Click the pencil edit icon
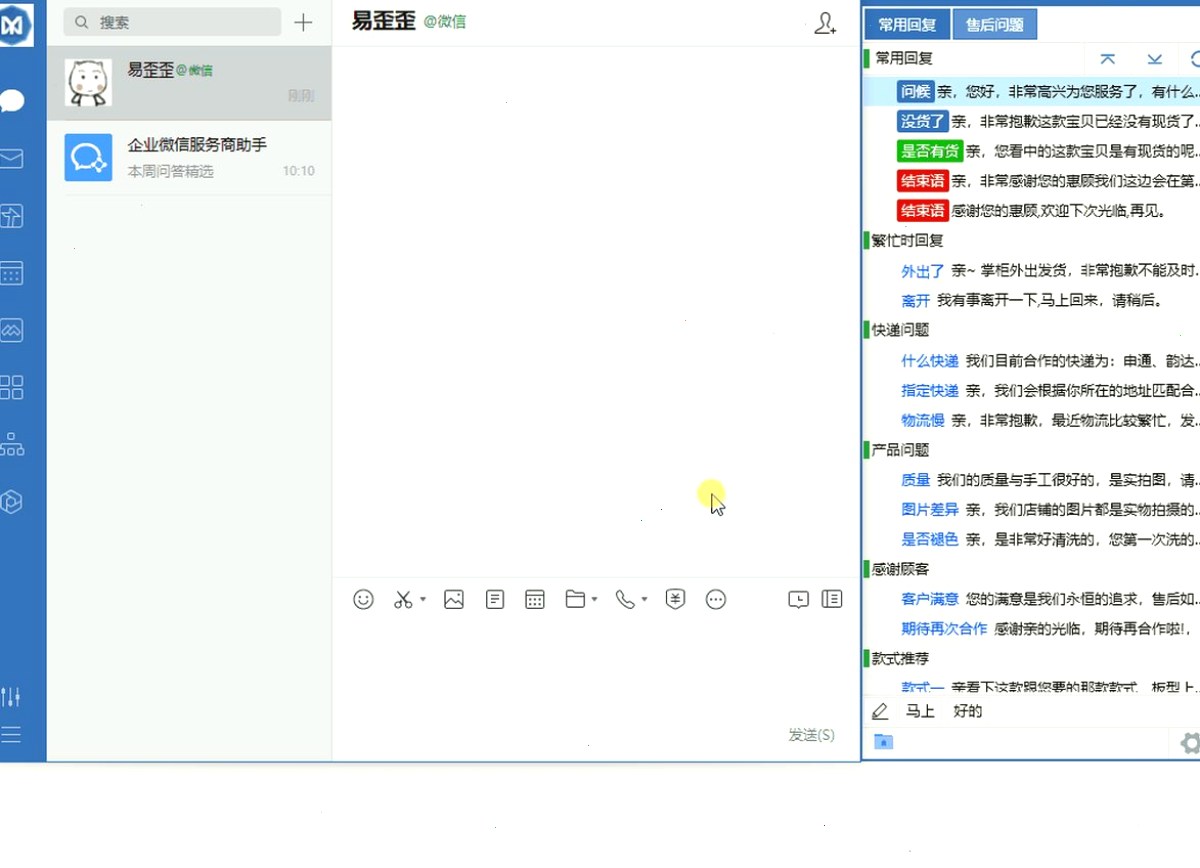The width and height of the screenshot is (1200, 868). click(880, 712)
